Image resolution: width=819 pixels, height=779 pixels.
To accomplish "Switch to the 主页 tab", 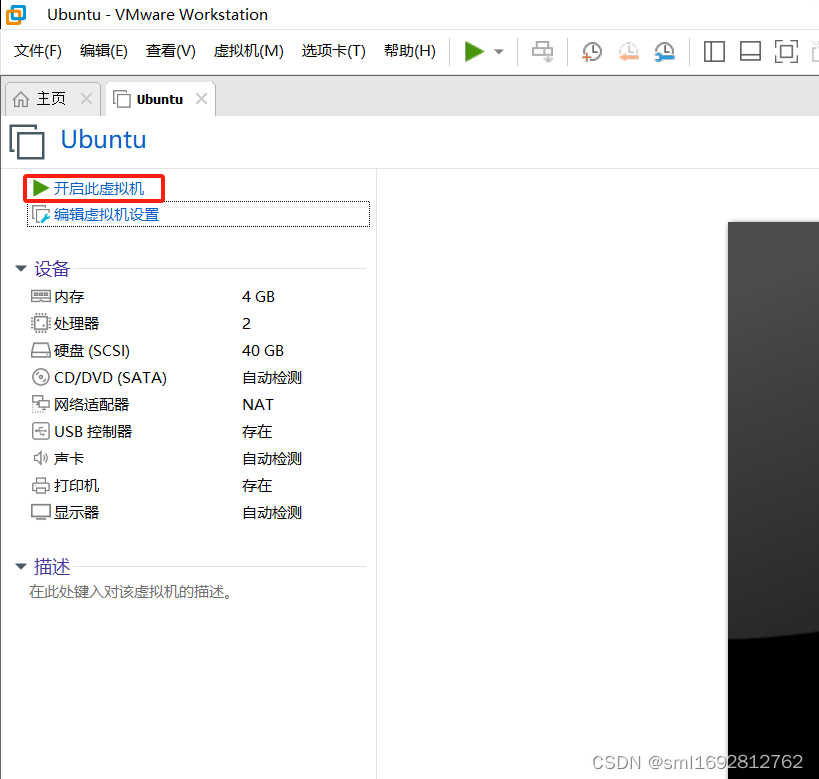I will coord(45,98).
